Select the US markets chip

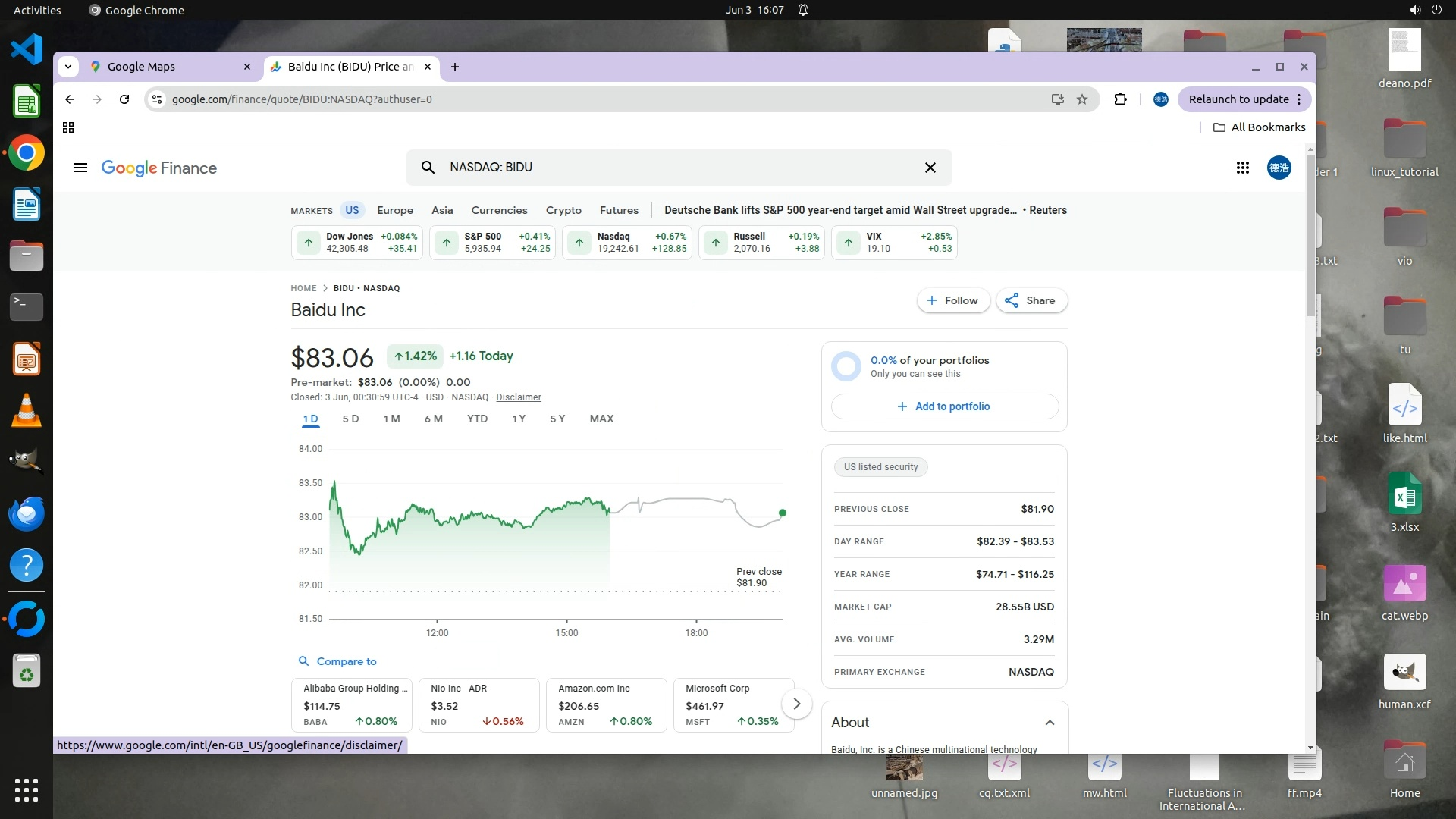click(x=352, y=210)
